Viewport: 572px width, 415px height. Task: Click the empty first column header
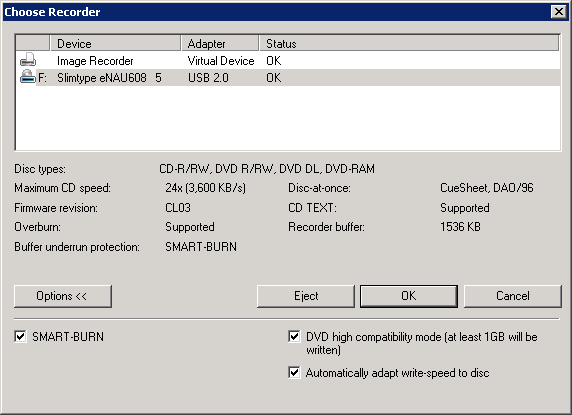pyautogui.click(x=33, y=44)
